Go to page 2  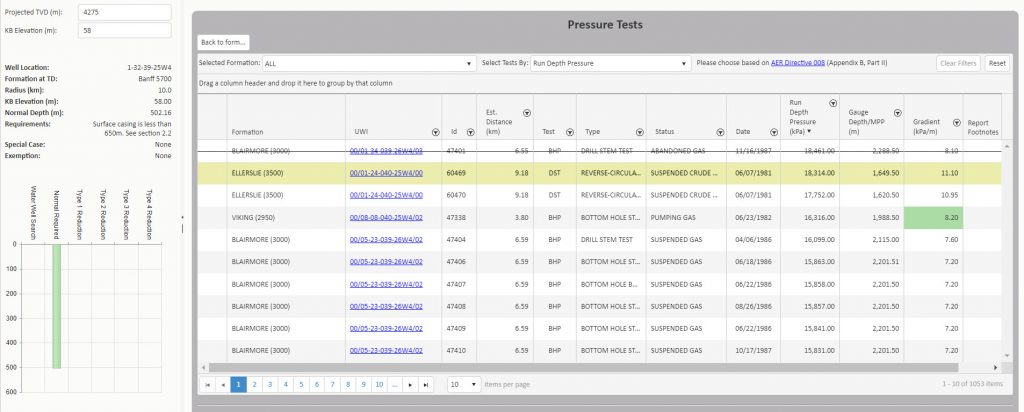pos(255,385)
